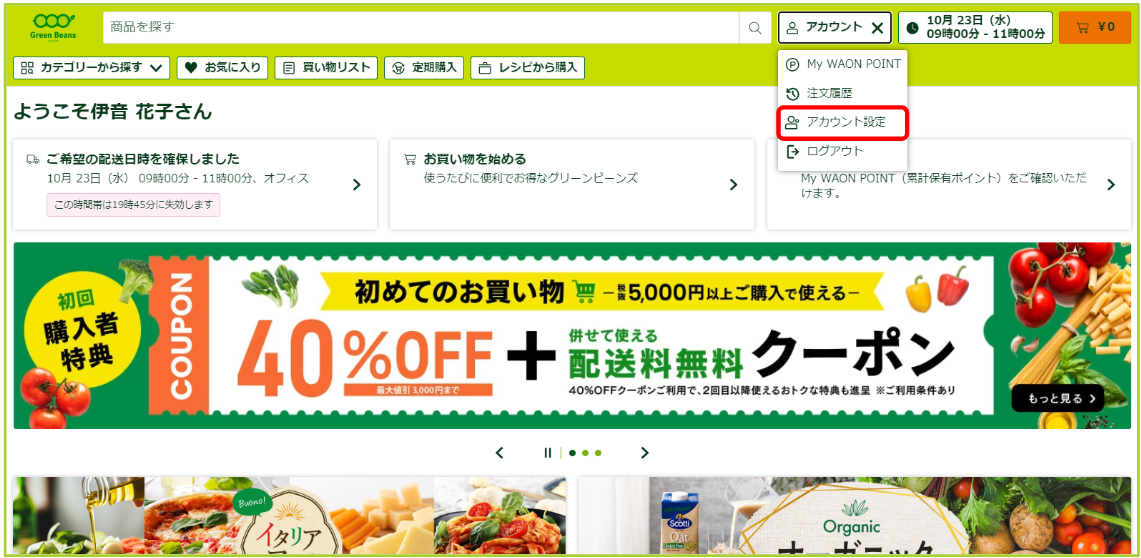Show next banner with right arrow
This screenshot has width=1141, height=558.
click(x=644, y=453)
